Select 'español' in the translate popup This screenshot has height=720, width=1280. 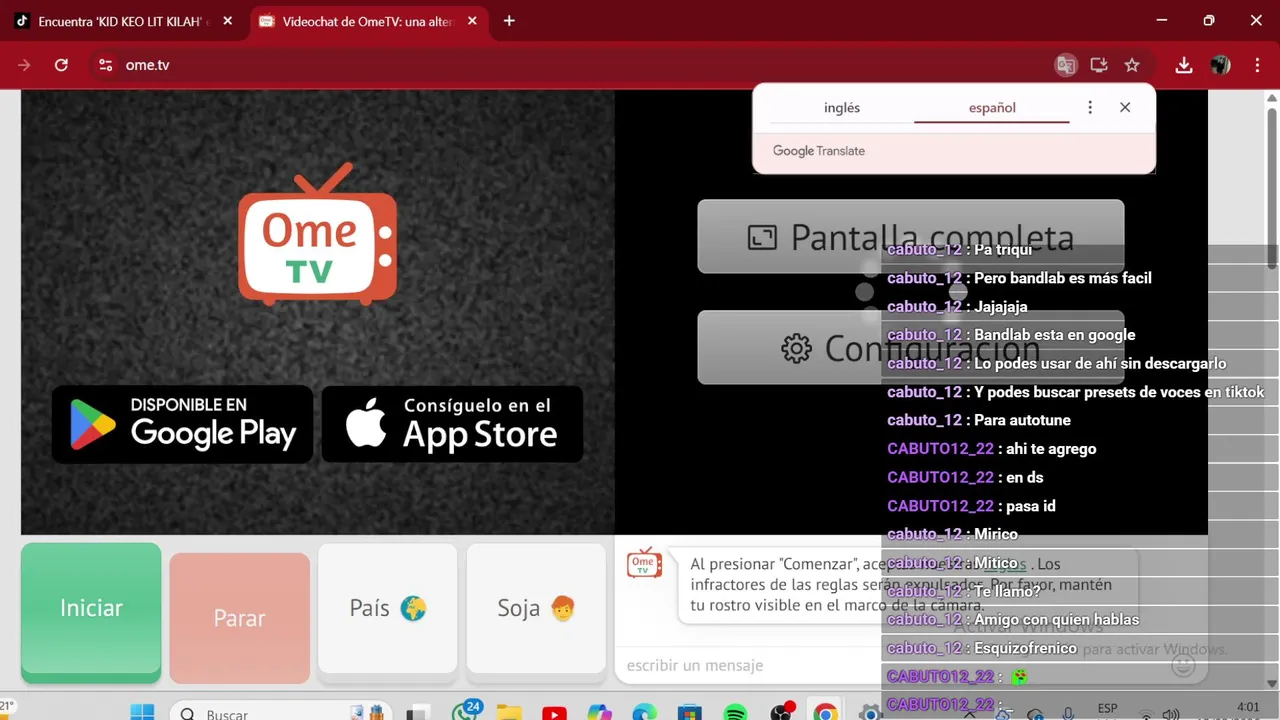[x=992, y=108]
